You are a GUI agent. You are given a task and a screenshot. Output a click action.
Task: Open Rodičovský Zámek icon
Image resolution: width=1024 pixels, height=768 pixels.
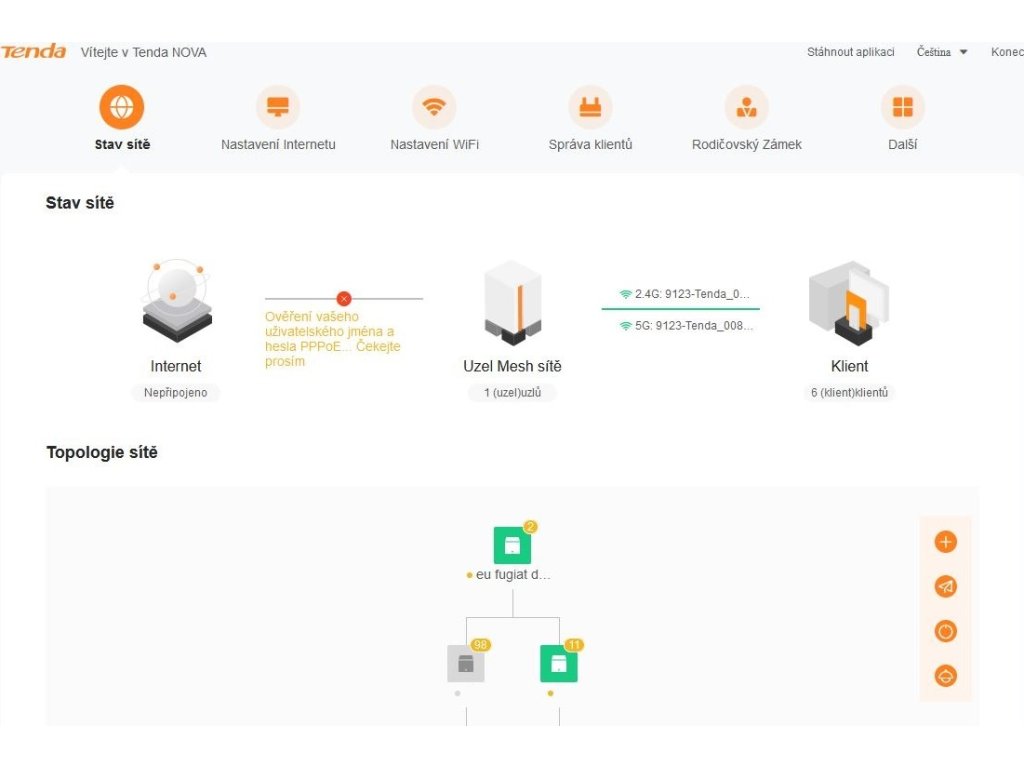click(746, 107)
